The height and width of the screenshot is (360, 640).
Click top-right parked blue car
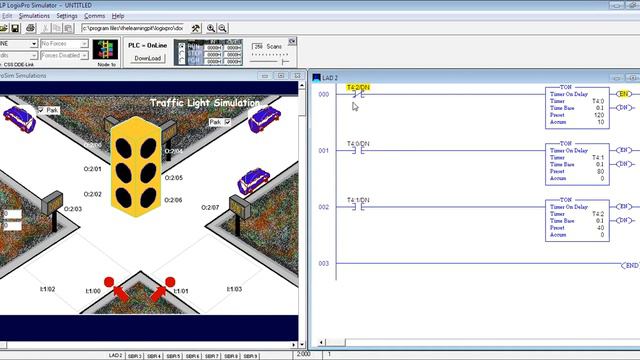pyautogui.click(x=264, y=119)
